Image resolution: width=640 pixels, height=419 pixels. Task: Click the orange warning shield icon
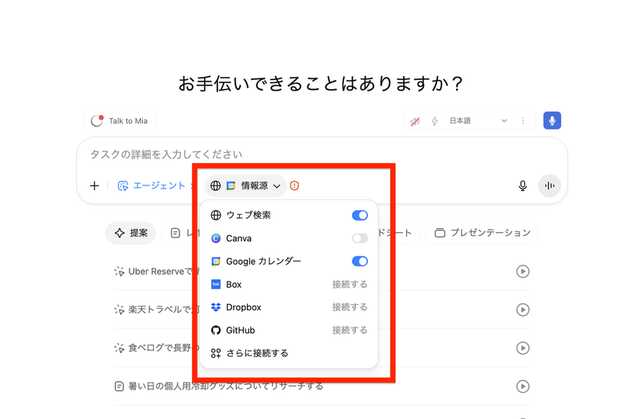pyautogui.click(x=295, y=186)
